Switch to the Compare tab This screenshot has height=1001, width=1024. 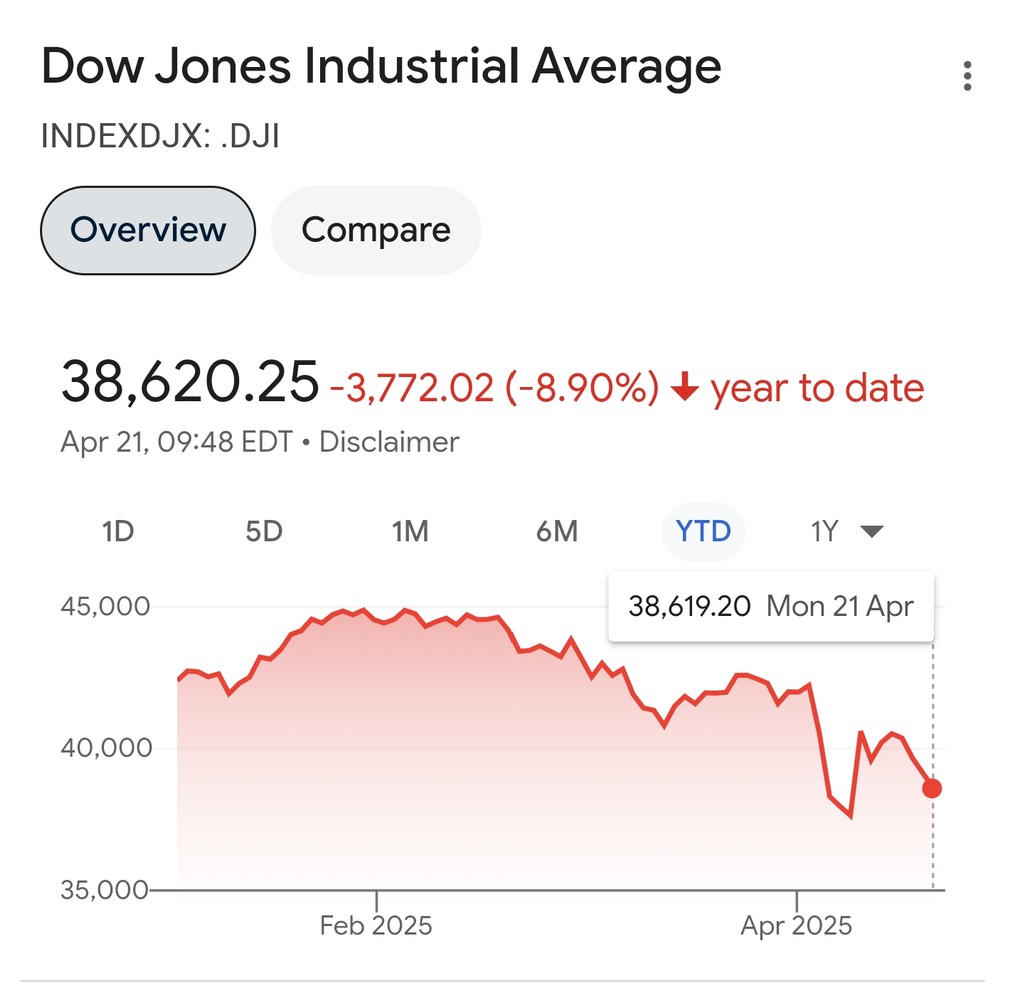coord(376,230)
